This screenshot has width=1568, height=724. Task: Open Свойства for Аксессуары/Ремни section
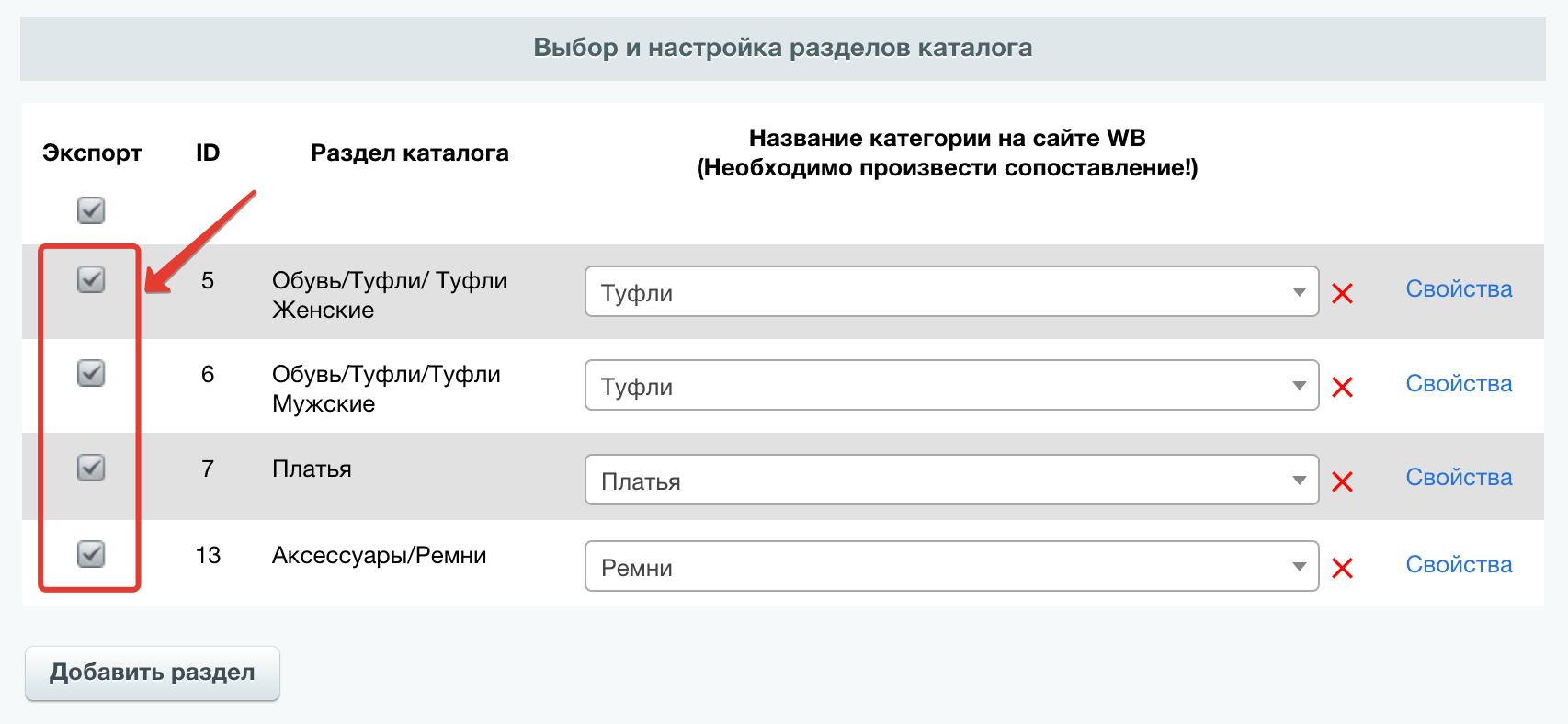(x=1459, y=565)
